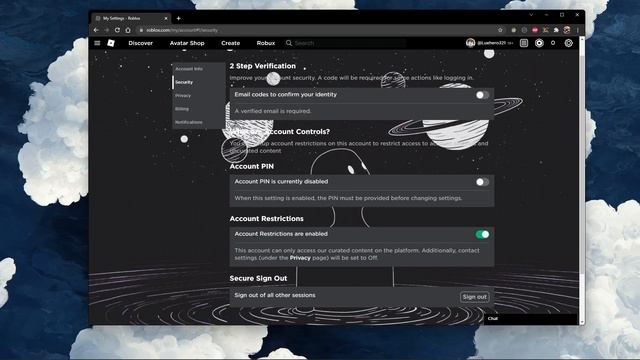
Task: Open the Roblox hamburger navigation menu
Action: [x=97, y=43]
